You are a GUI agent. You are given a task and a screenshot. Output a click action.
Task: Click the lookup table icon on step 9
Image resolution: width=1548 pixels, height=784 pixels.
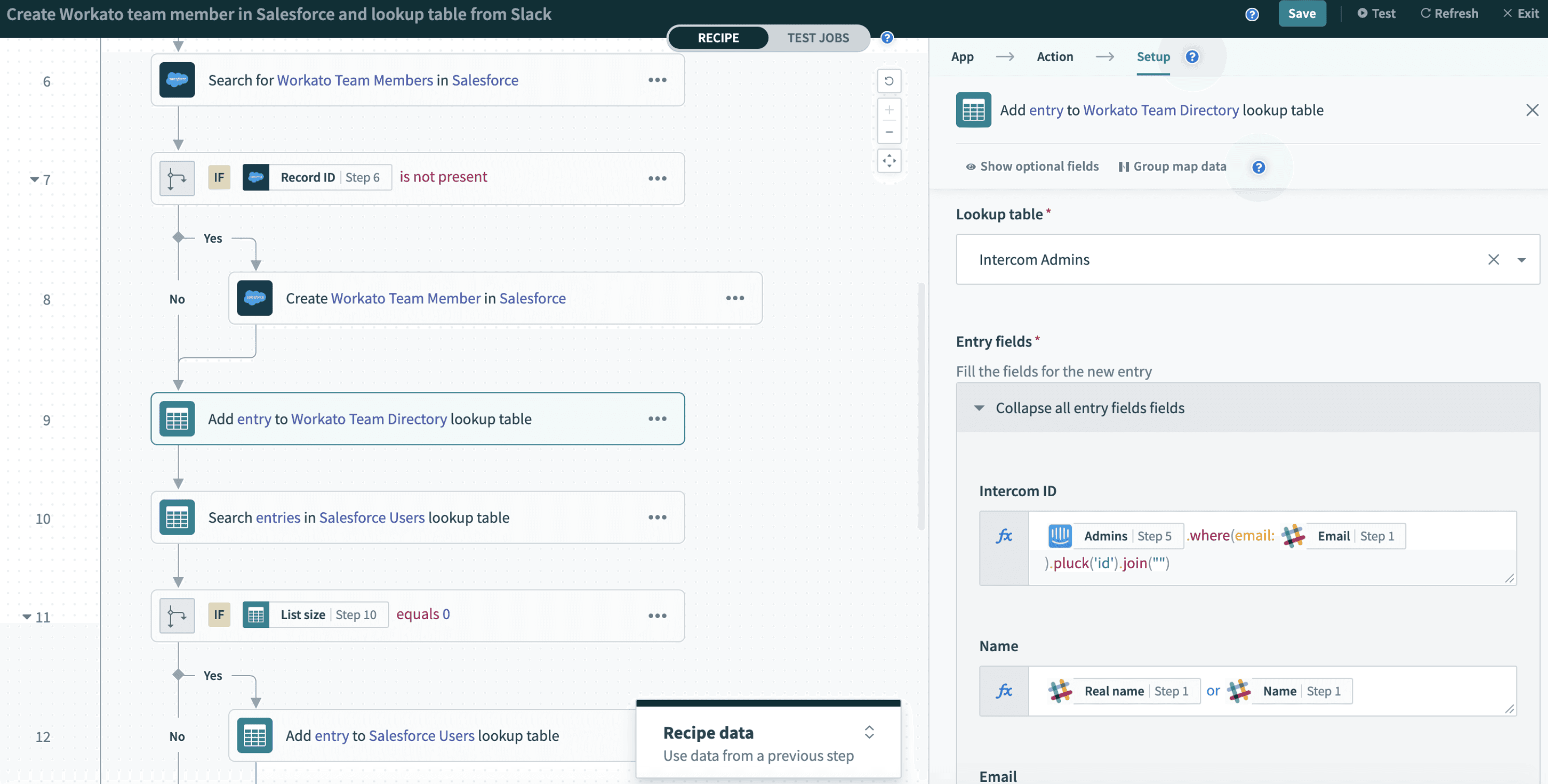(177, 419)
